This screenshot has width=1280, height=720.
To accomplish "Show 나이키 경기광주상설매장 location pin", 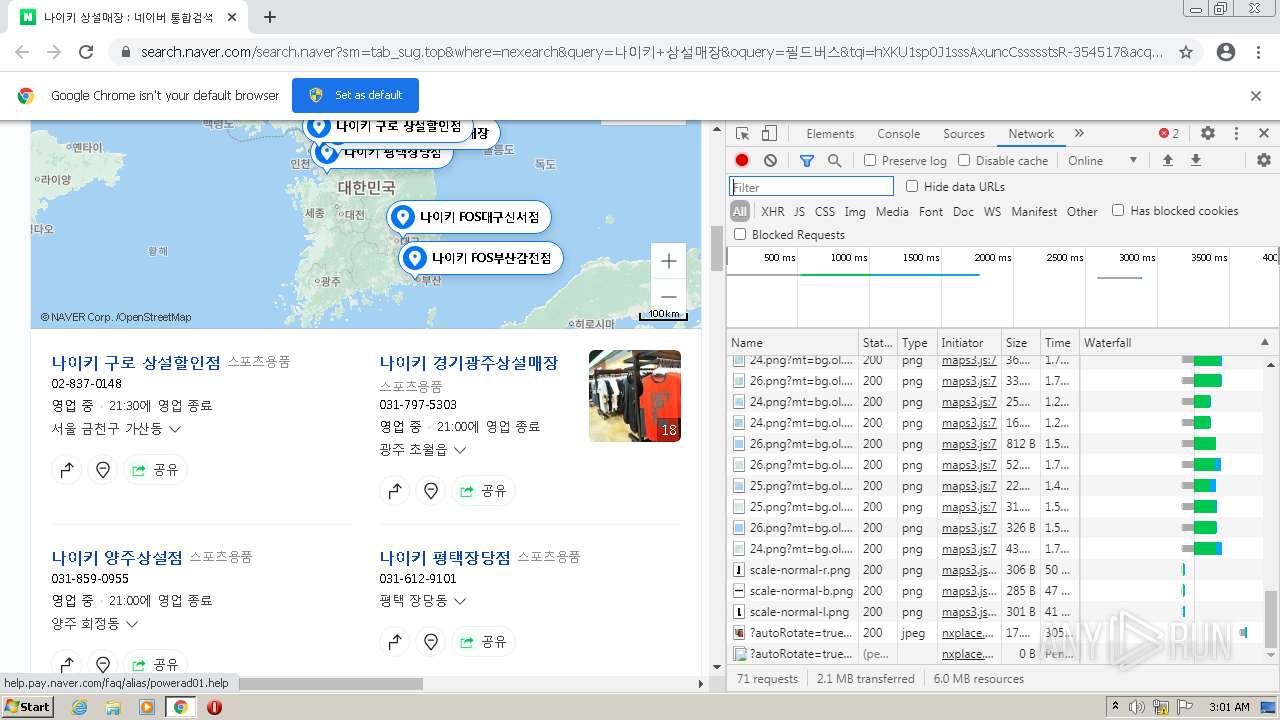I will 431,491.
